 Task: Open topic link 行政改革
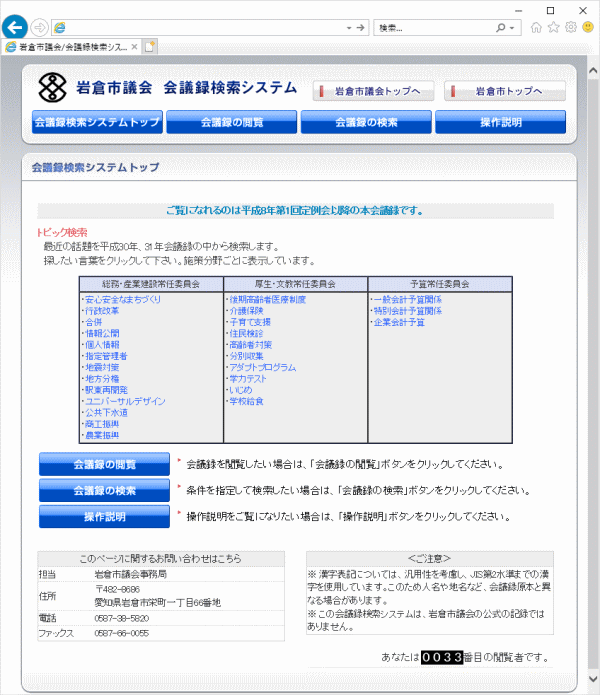(102, 311)
